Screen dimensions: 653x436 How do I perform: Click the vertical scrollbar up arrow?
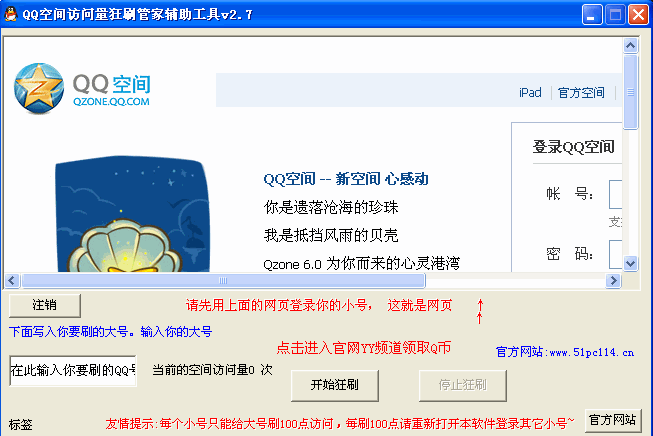(631, 45)
